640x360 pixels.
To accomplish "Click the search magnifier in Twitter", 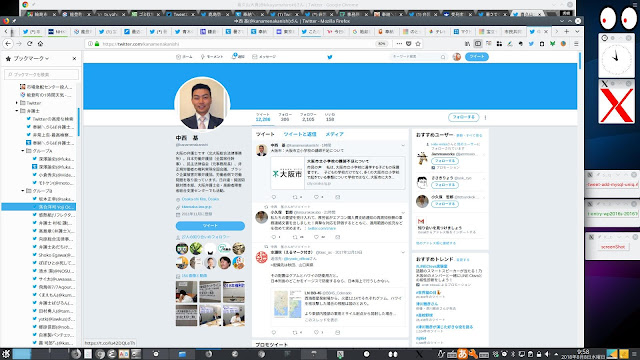I will coord(443,57).
